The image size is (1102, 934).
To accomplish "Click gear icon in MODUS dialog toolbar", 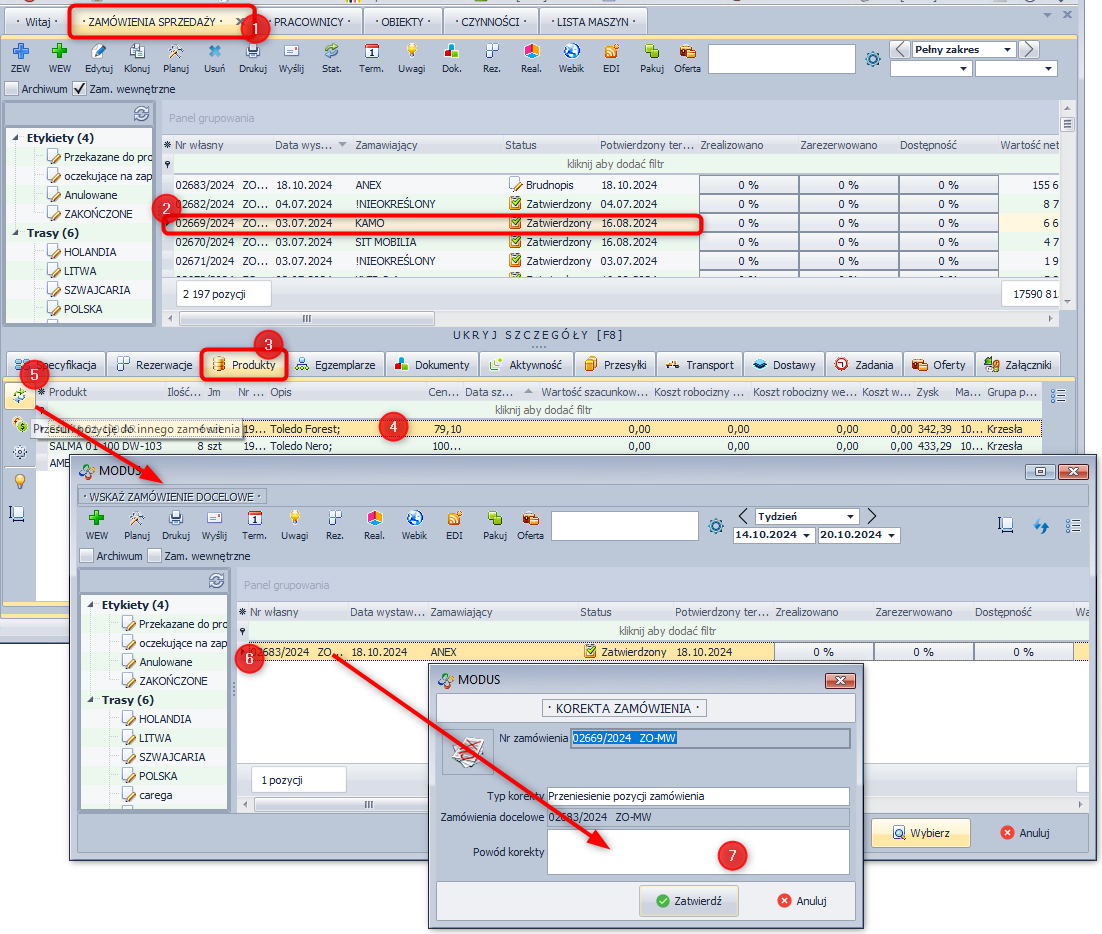I will coord(715,526).
